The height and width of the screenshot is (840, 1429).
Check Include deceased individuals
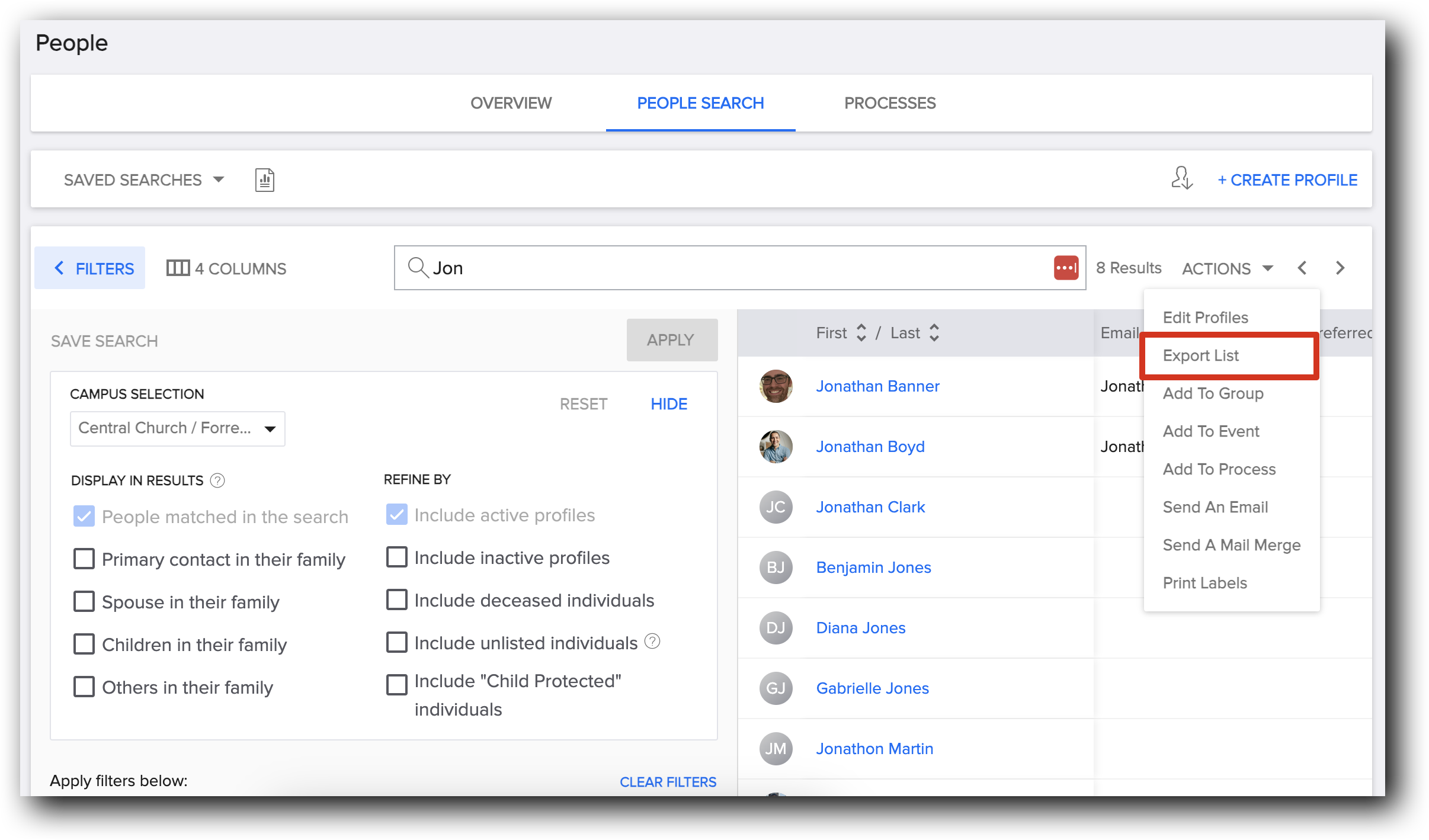397,599
